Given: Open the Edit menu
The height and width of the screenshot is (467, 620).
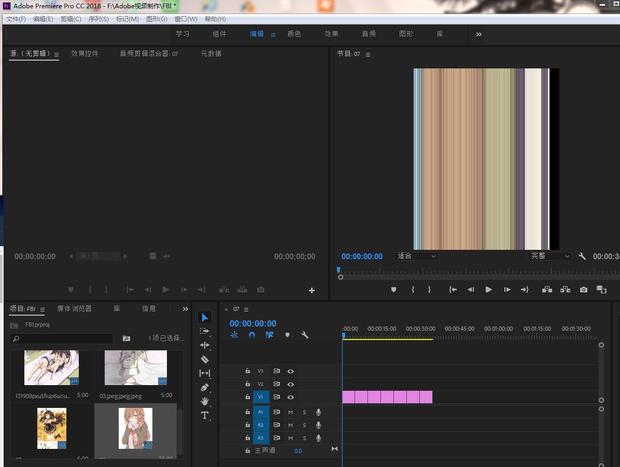Looking at the screenshot, I should pos(43,19).
